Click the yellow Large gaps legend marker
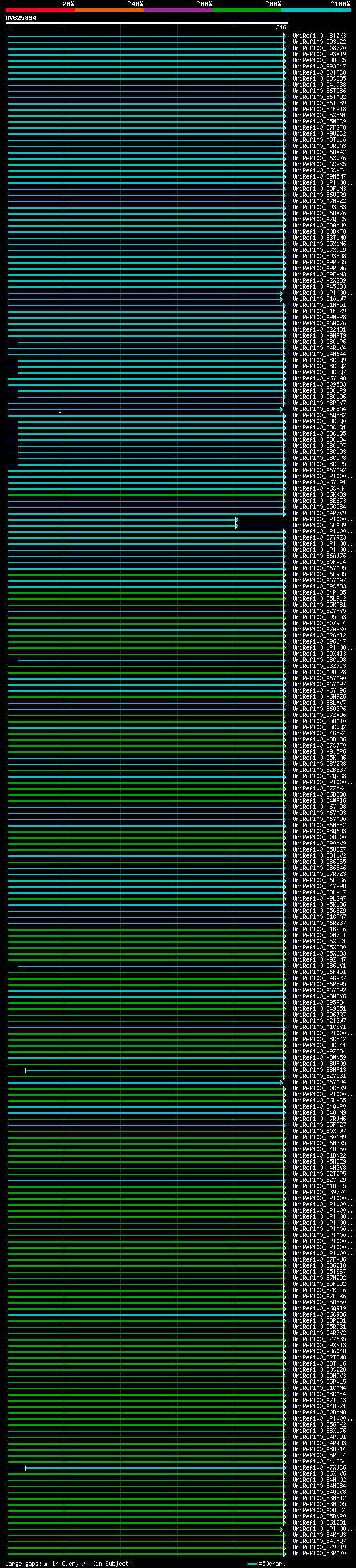356x1568 pixels. [x=46, y=1564]
